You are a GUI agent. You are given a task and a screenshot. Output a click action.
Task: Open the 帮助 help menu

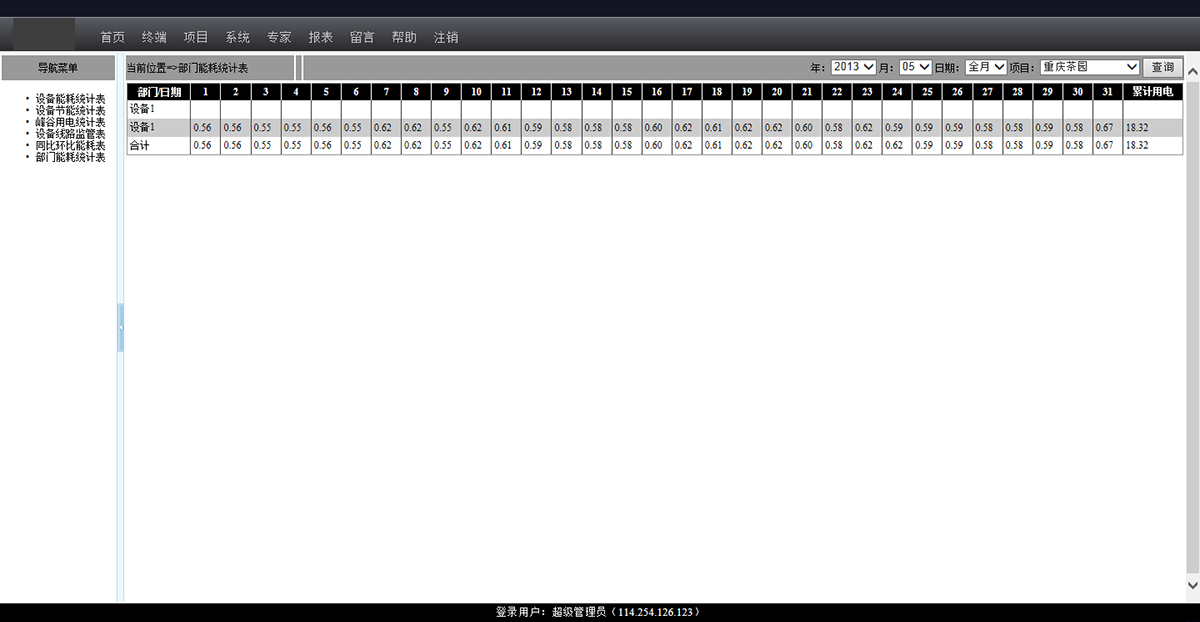[x=404, y=37]
